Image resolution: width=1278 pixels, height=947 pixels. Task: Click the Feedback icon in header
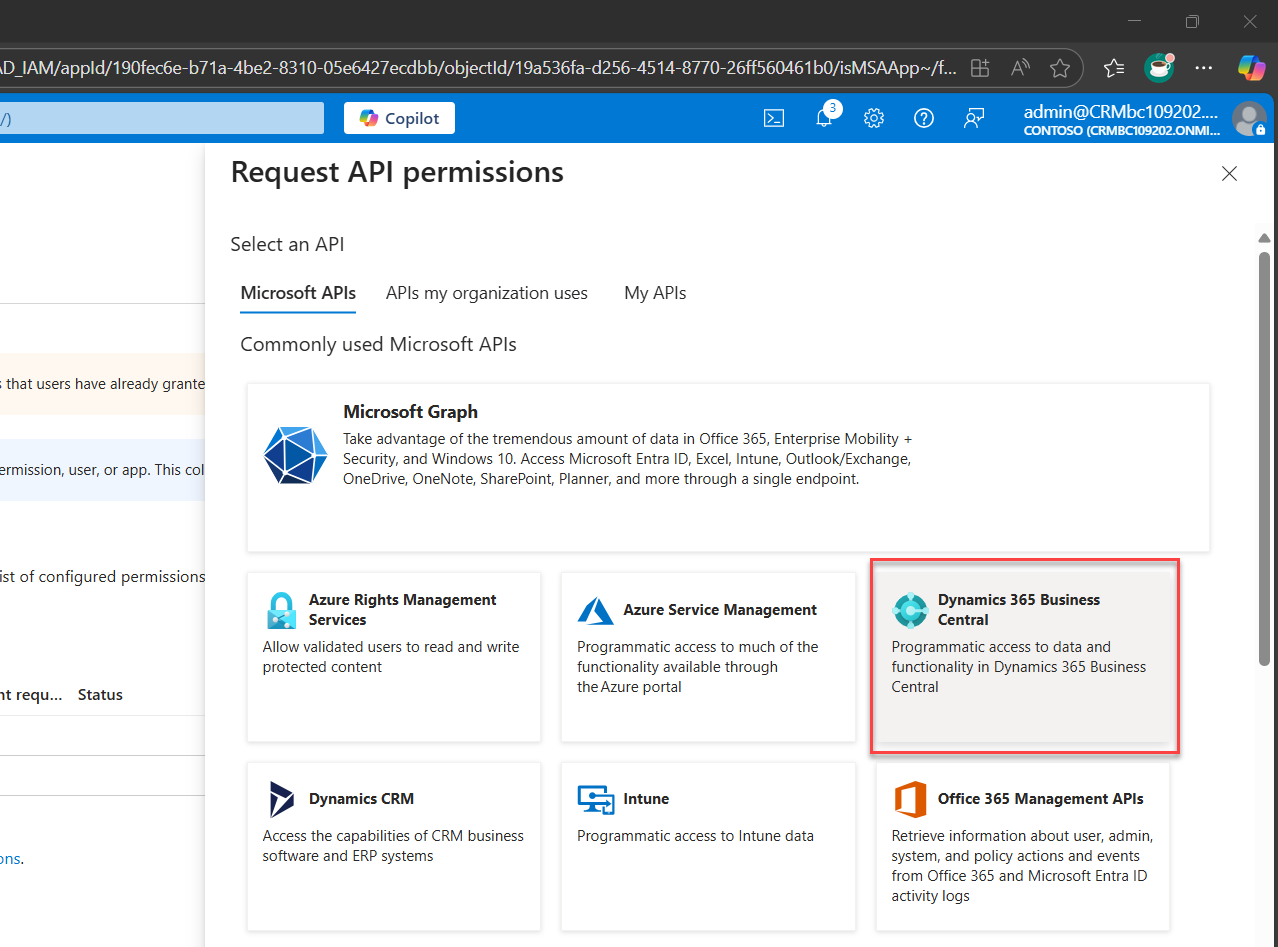pyautogui.click(x=974, y=118)
